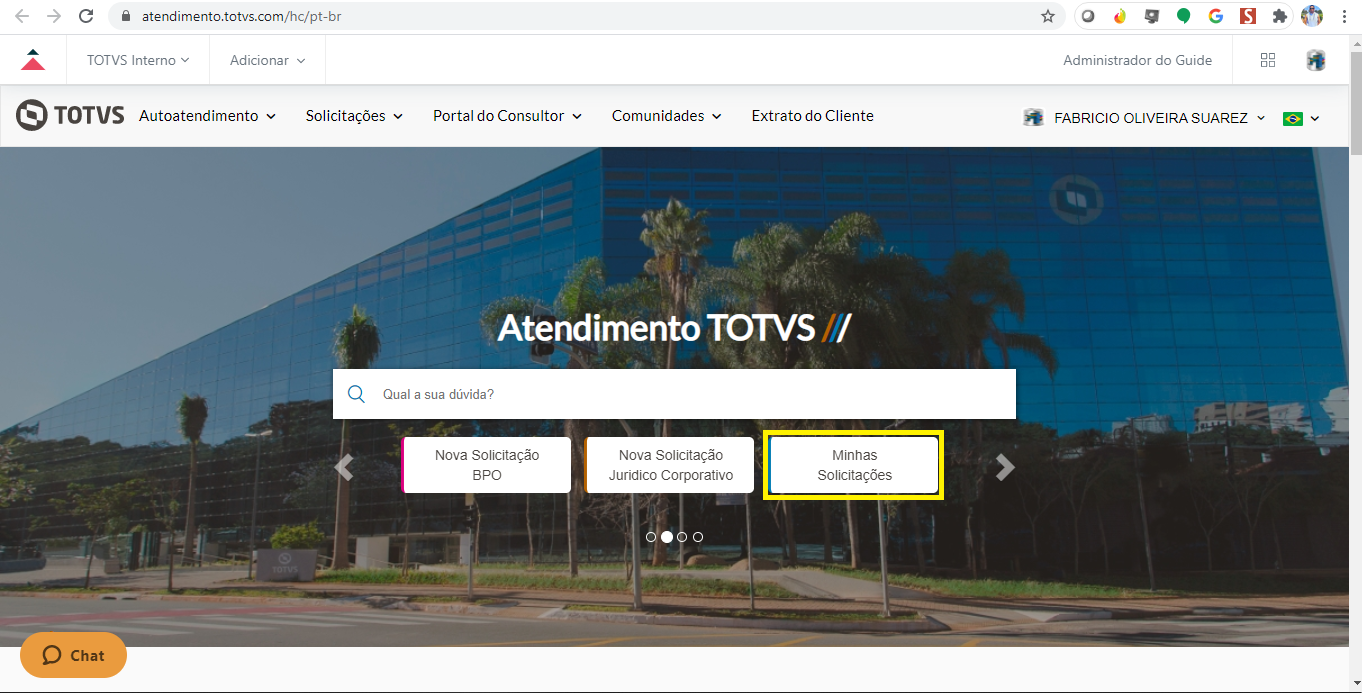Open the puzzle-piece extensions icon
The image size is (1362, 693).
pos(1279,16)
